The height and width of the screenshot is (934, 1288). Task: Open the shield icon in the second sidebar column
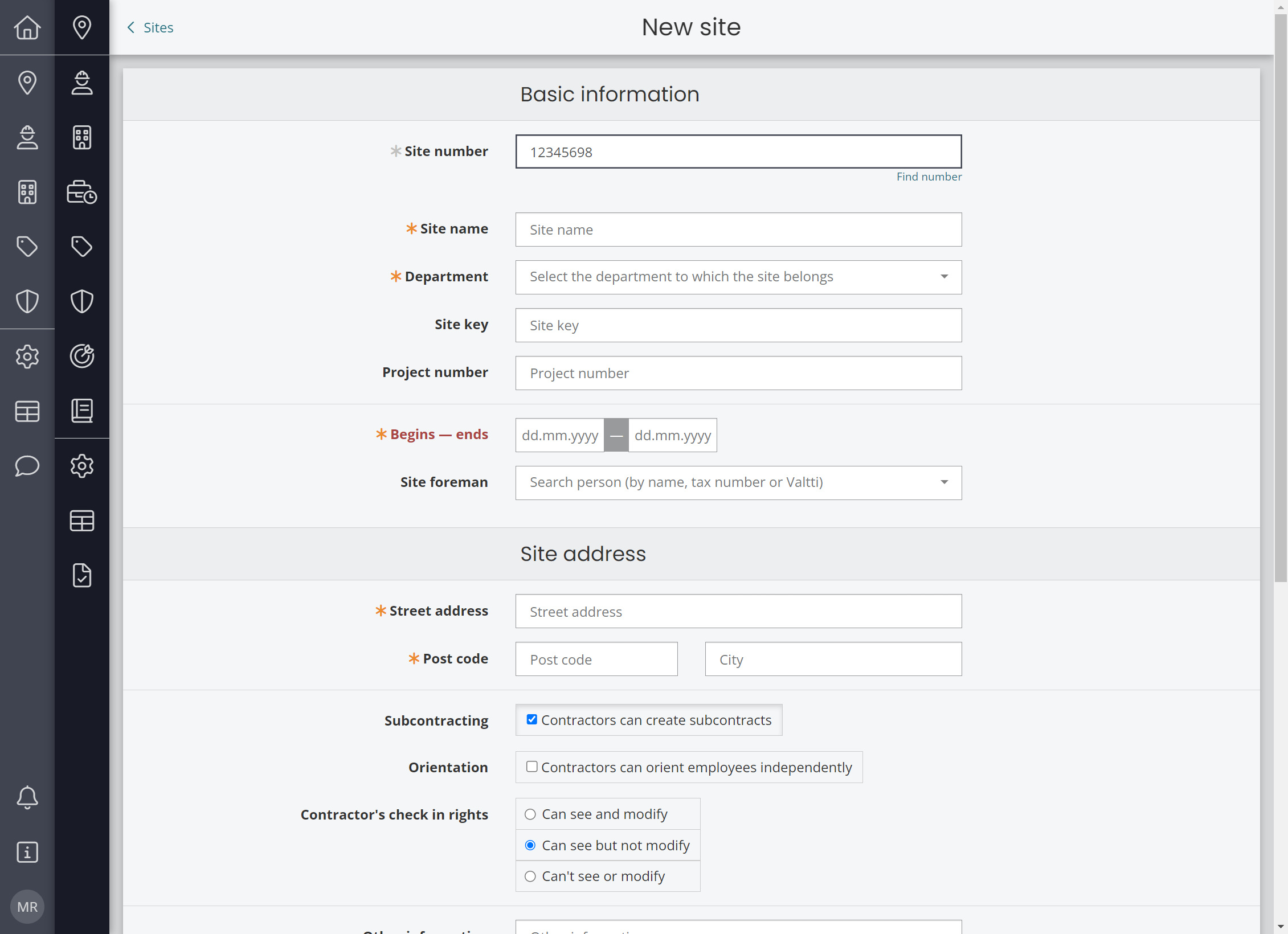click(x=82, y=301)
